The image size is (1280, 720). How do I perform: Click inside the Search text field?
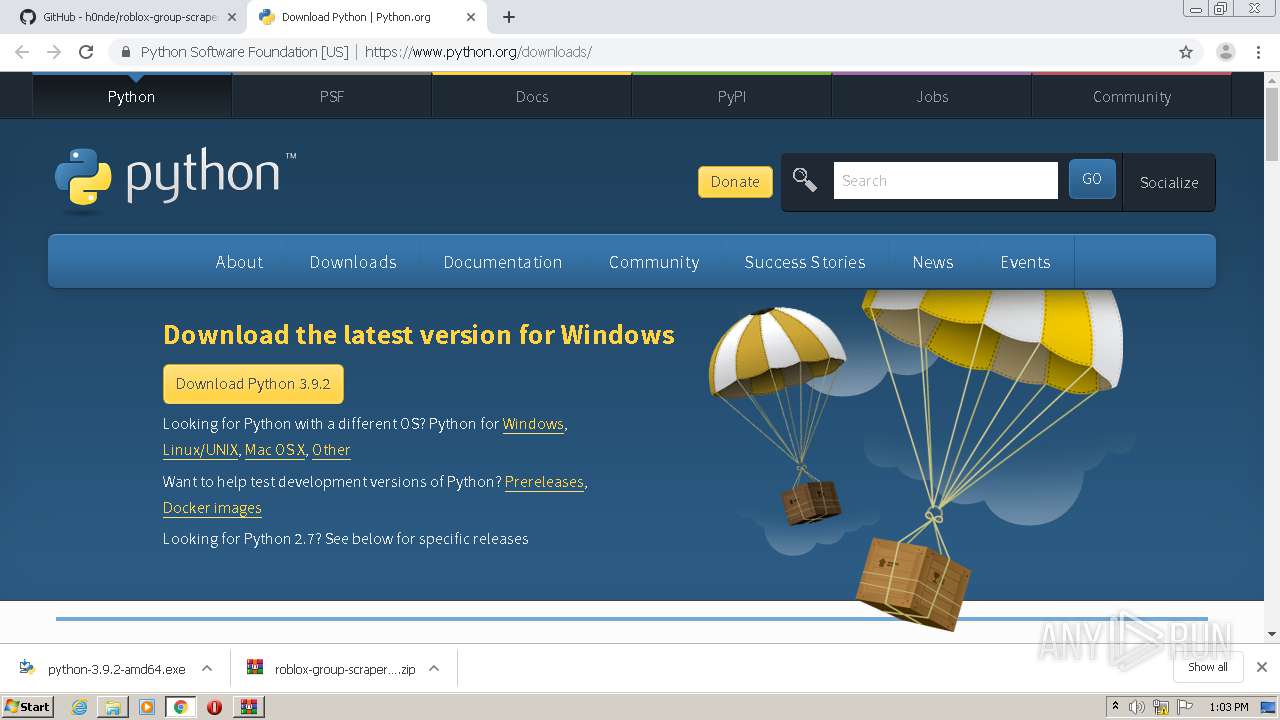pyautogui.click(x=945, y=180)
